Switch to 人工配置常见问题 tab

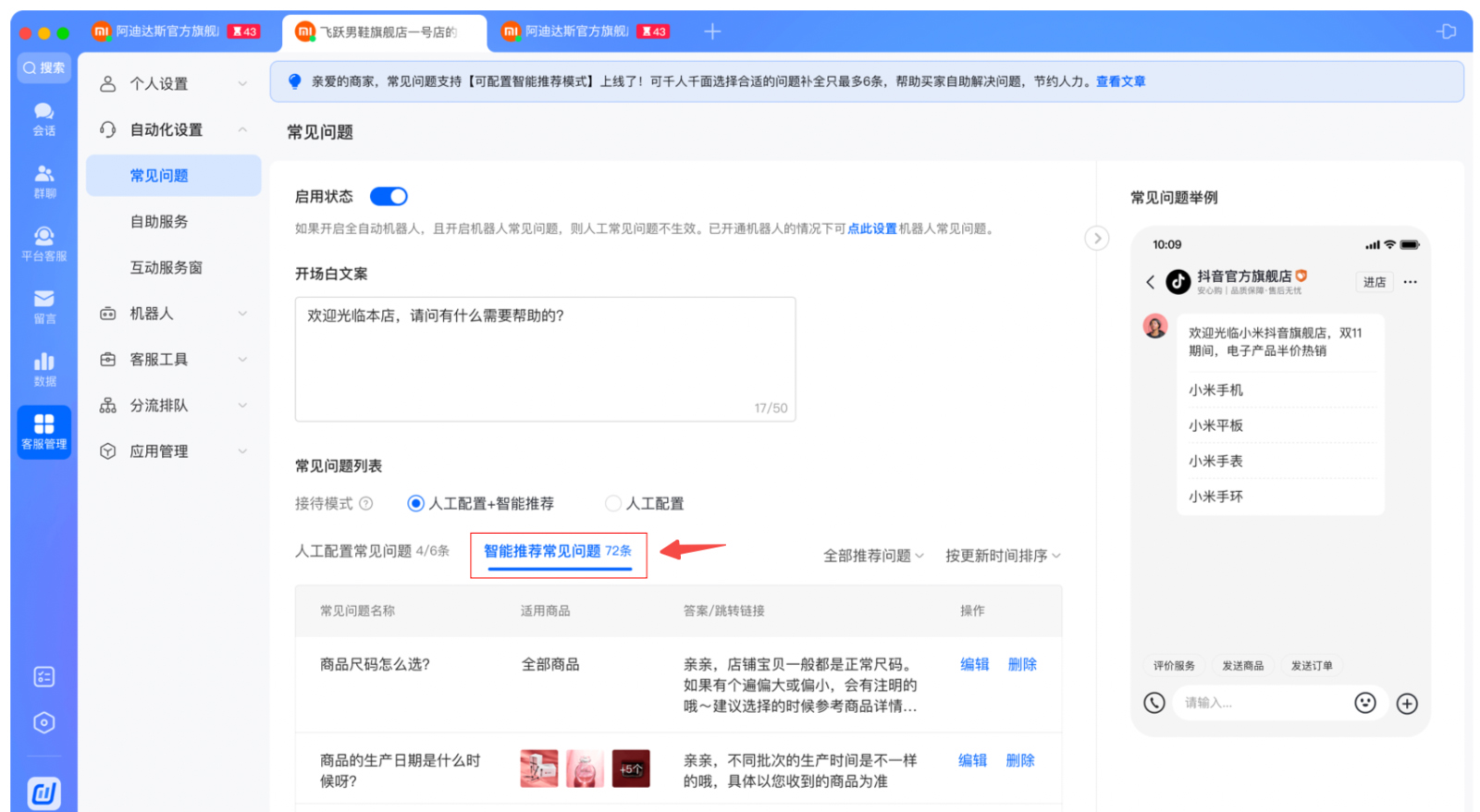pyautogui.click(x=372, y=551)
